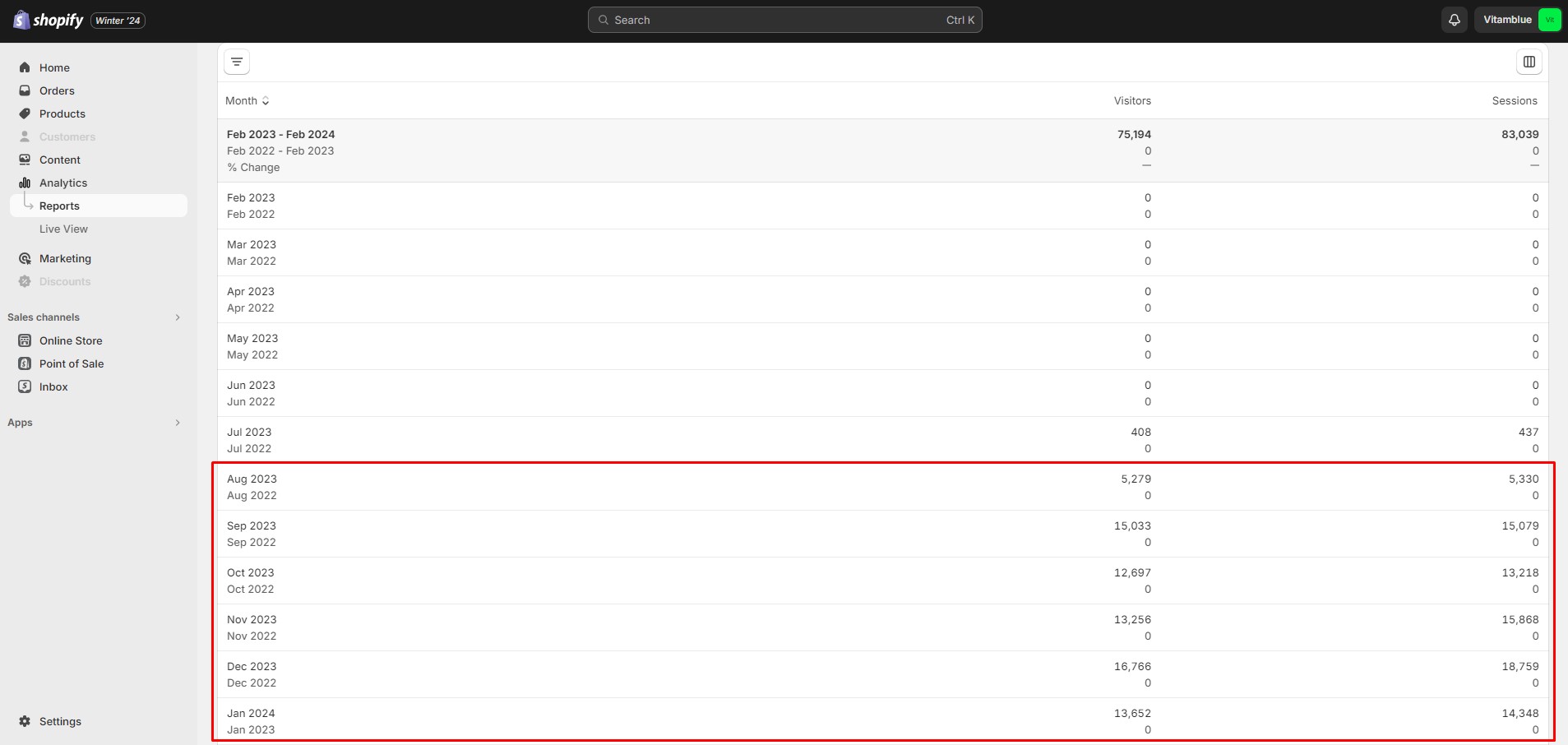Click the Orders inbox icon

click(25, 90)
